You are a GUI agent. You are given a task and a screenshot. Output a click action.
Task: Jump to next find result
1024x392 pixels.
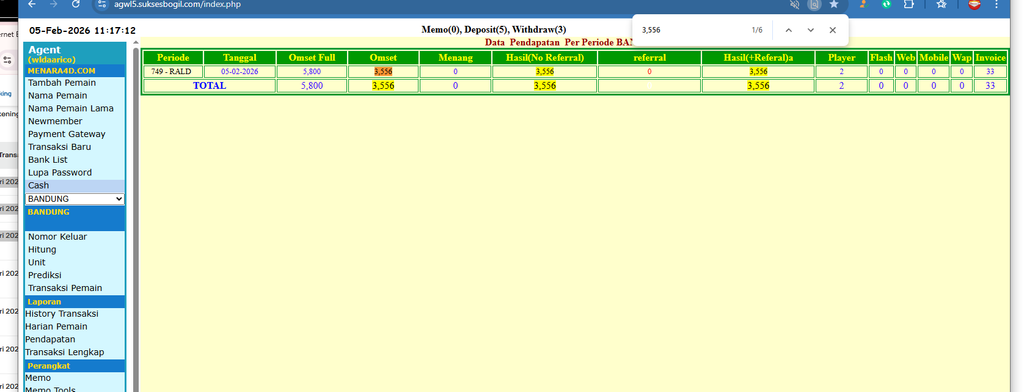[x=810, y=30]
